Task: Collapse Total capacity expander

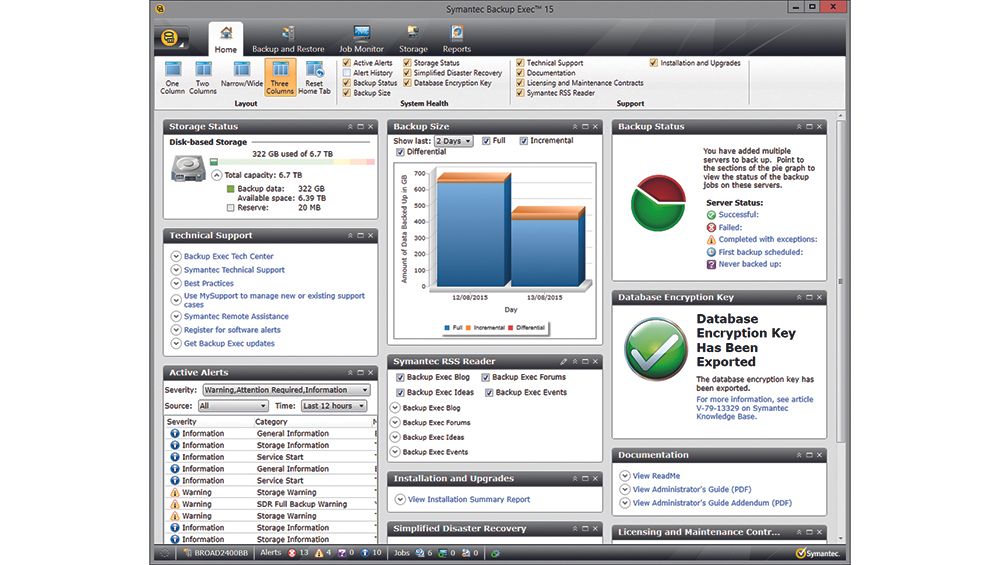Action: 216,175
